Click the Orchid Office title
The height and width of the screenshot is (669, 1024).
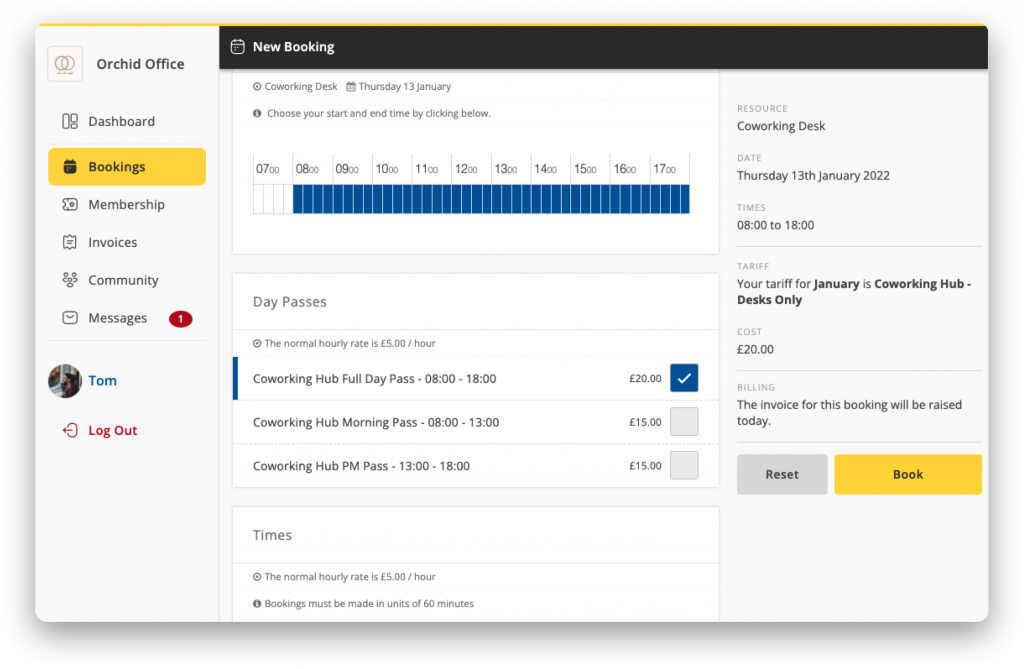point(140,64)
